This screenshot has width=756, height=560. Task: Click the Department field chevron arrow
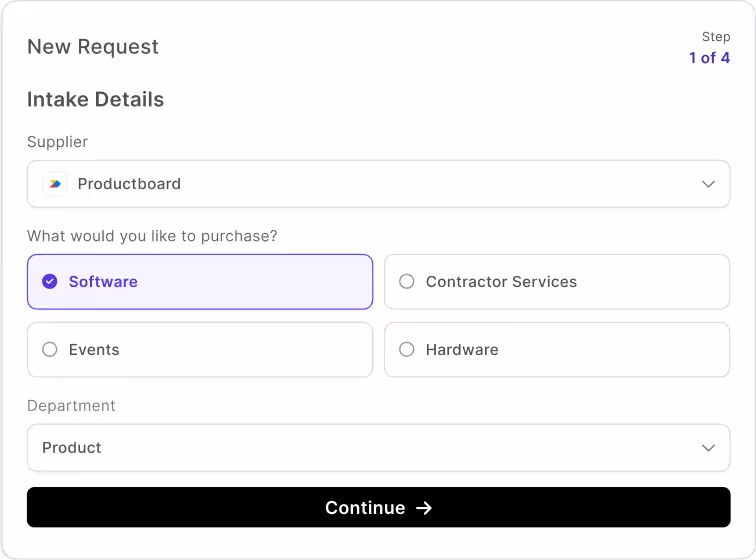pyautogui.click(x=708, y=448)
